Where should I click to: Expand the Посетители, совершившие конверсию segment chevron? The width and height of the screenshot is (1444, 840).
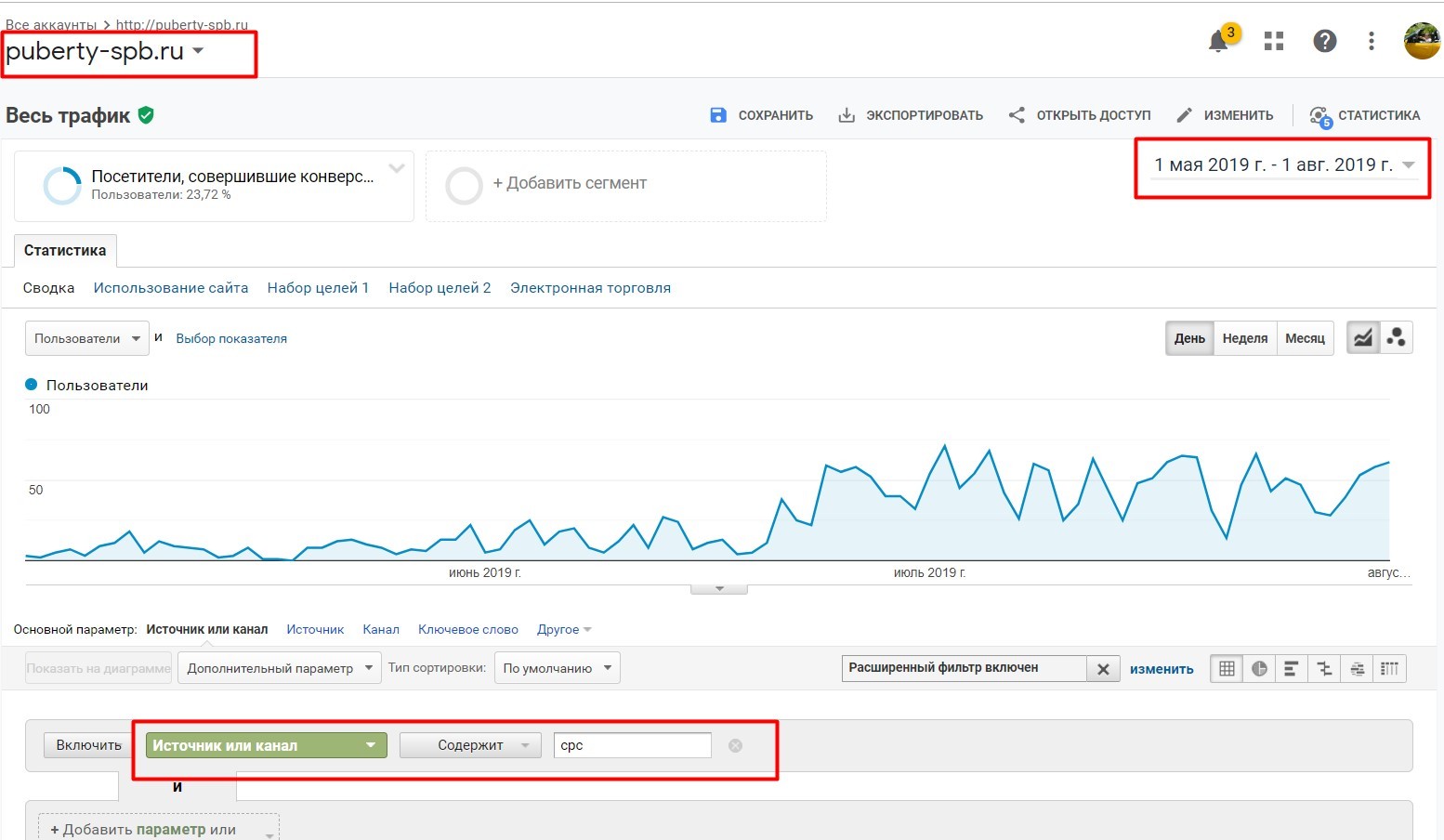tap(397, 168)
